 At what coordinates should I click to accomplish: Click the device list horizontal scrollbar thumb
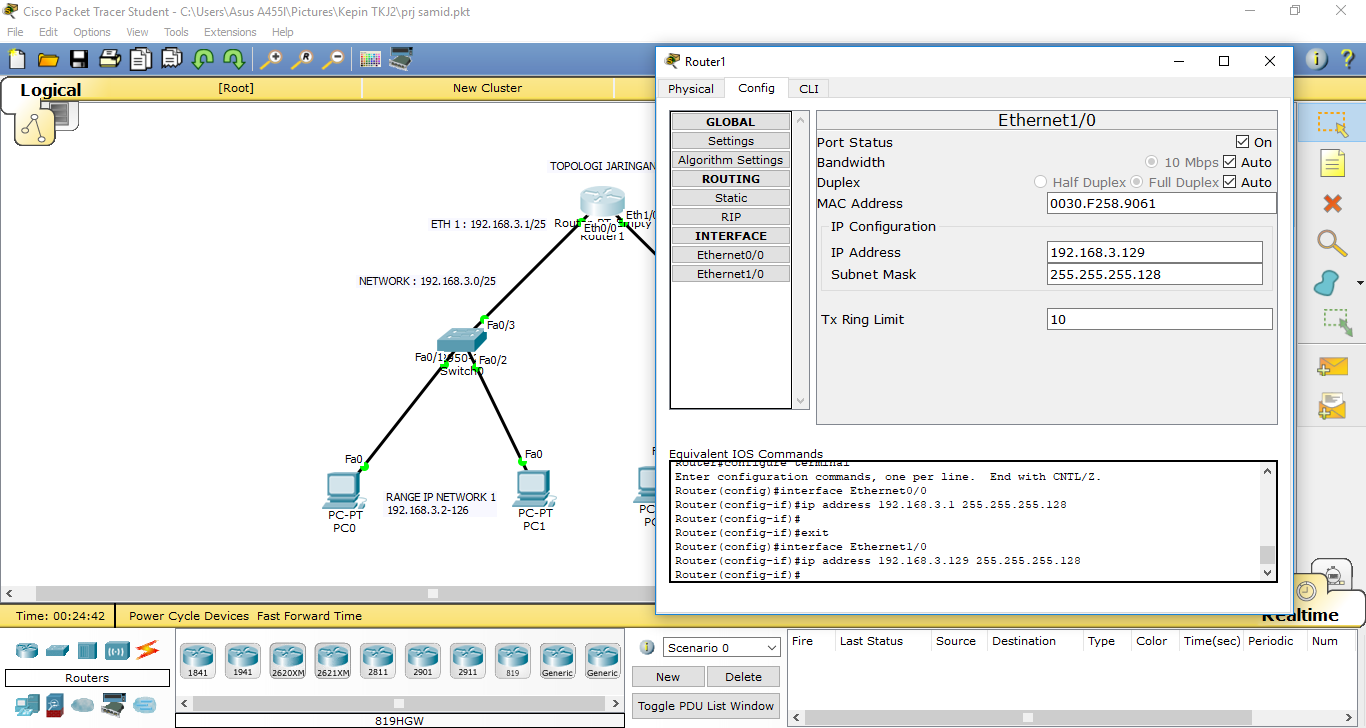(399, 703)
